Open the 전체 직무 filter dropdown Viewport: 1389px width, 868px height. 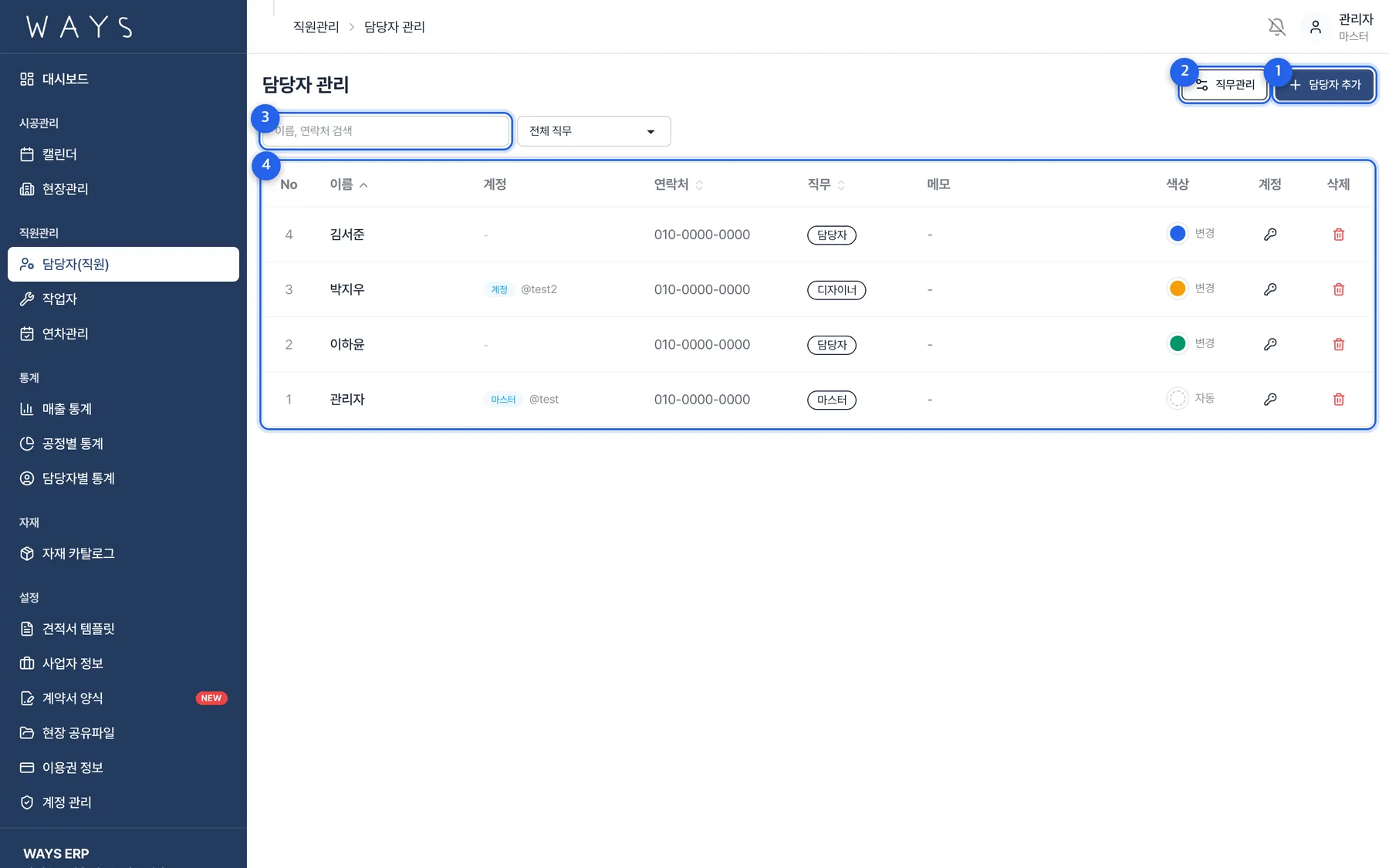[x=593, y=131]
